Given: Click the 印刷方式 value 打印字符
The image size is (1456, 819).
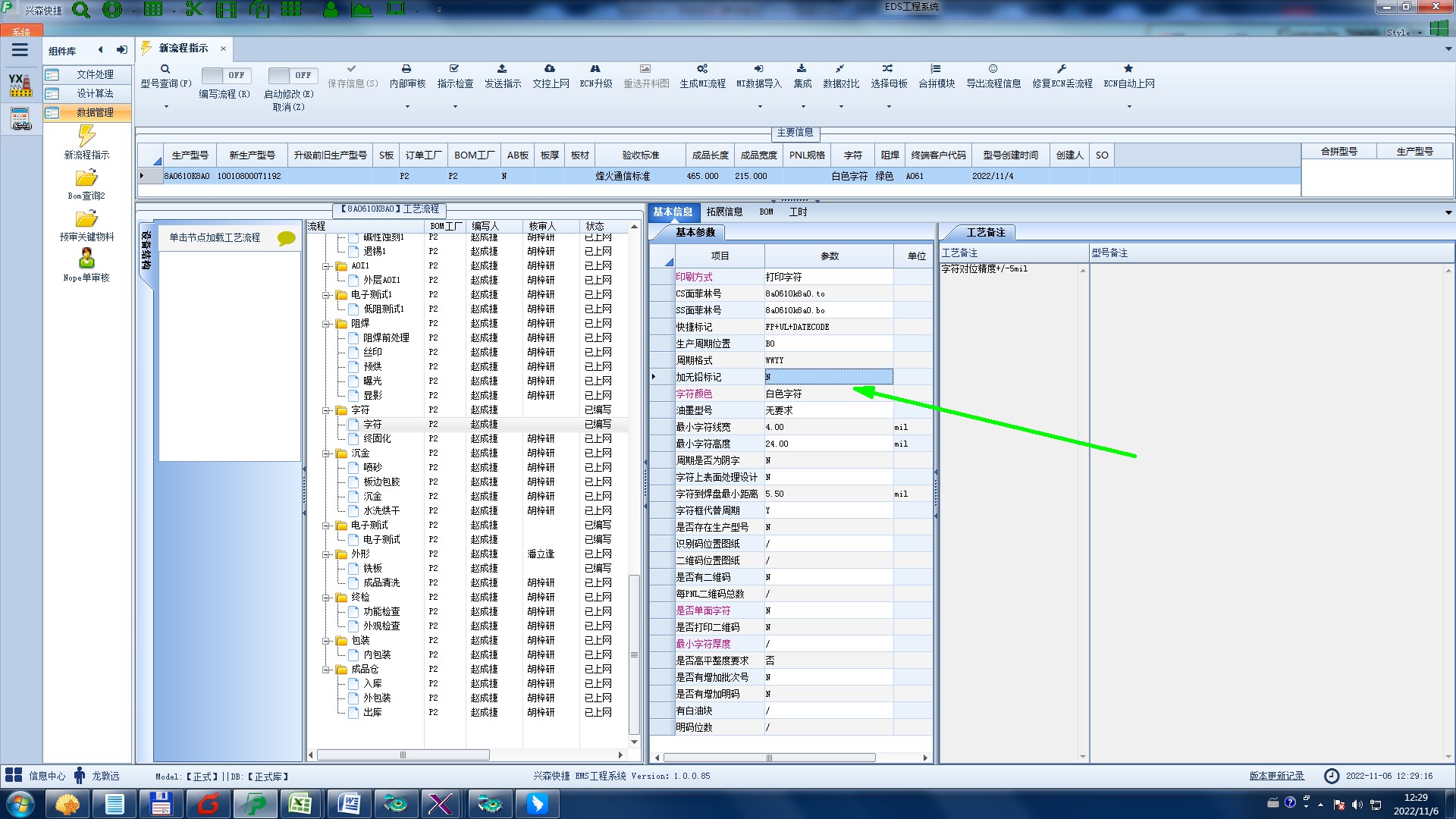Looking at the screenshot, I should [828, 278].
